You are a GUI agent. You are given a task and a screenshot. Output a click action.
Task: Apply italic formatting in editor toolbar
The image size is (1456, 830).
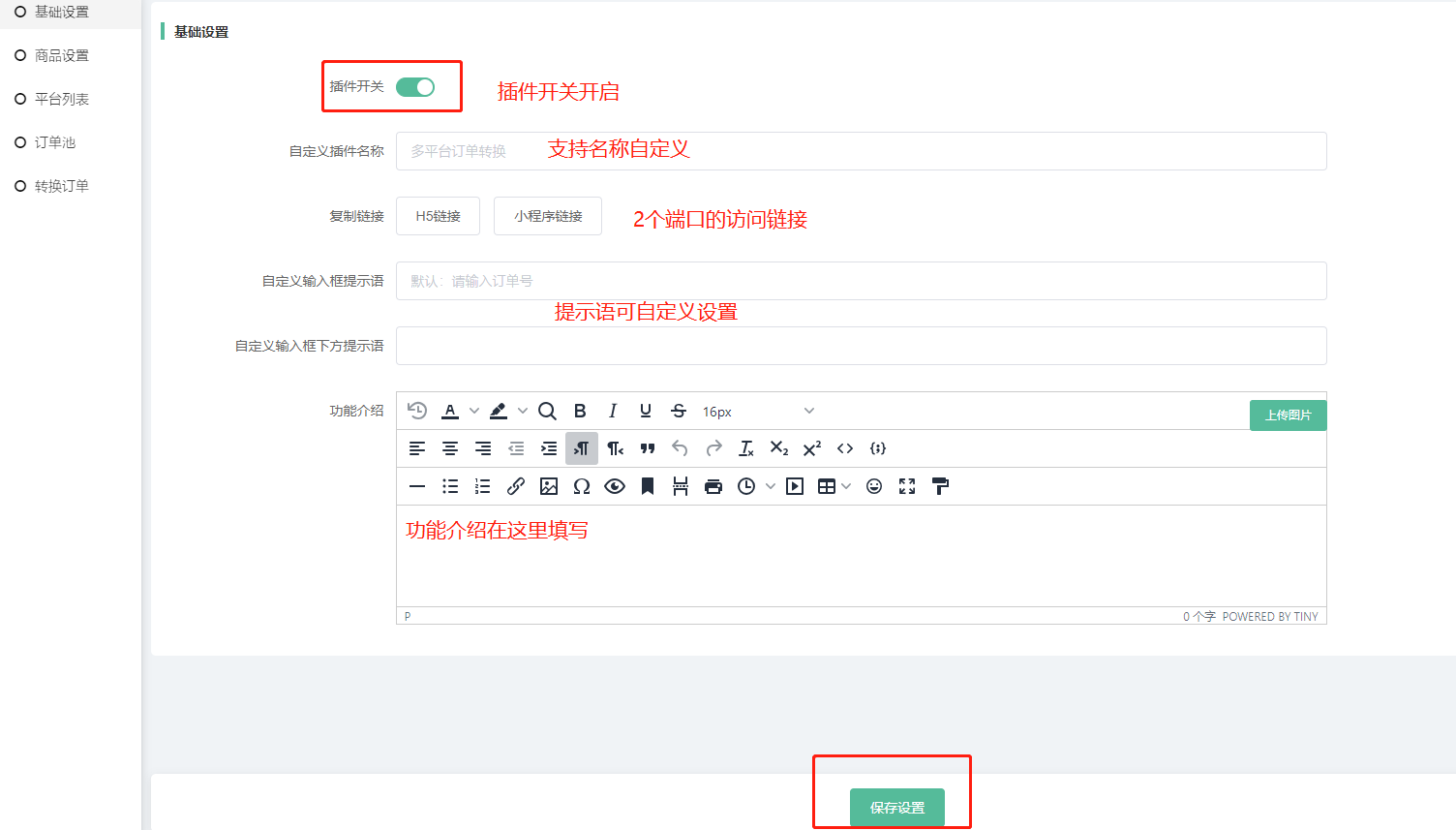[613, 411]
